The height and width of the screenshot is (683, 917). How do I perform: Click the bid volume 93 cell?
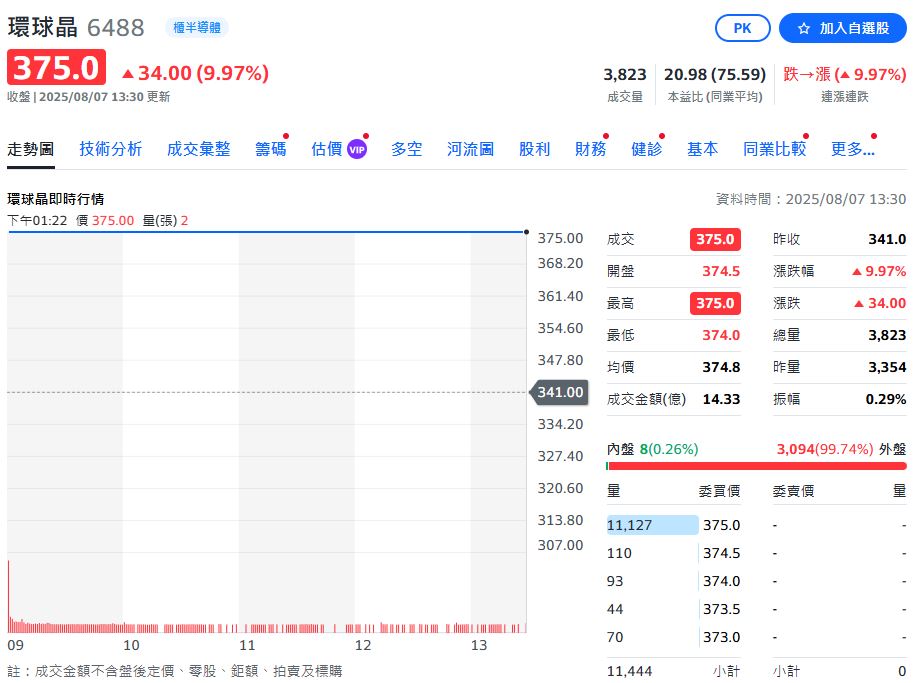coord(615,581)
